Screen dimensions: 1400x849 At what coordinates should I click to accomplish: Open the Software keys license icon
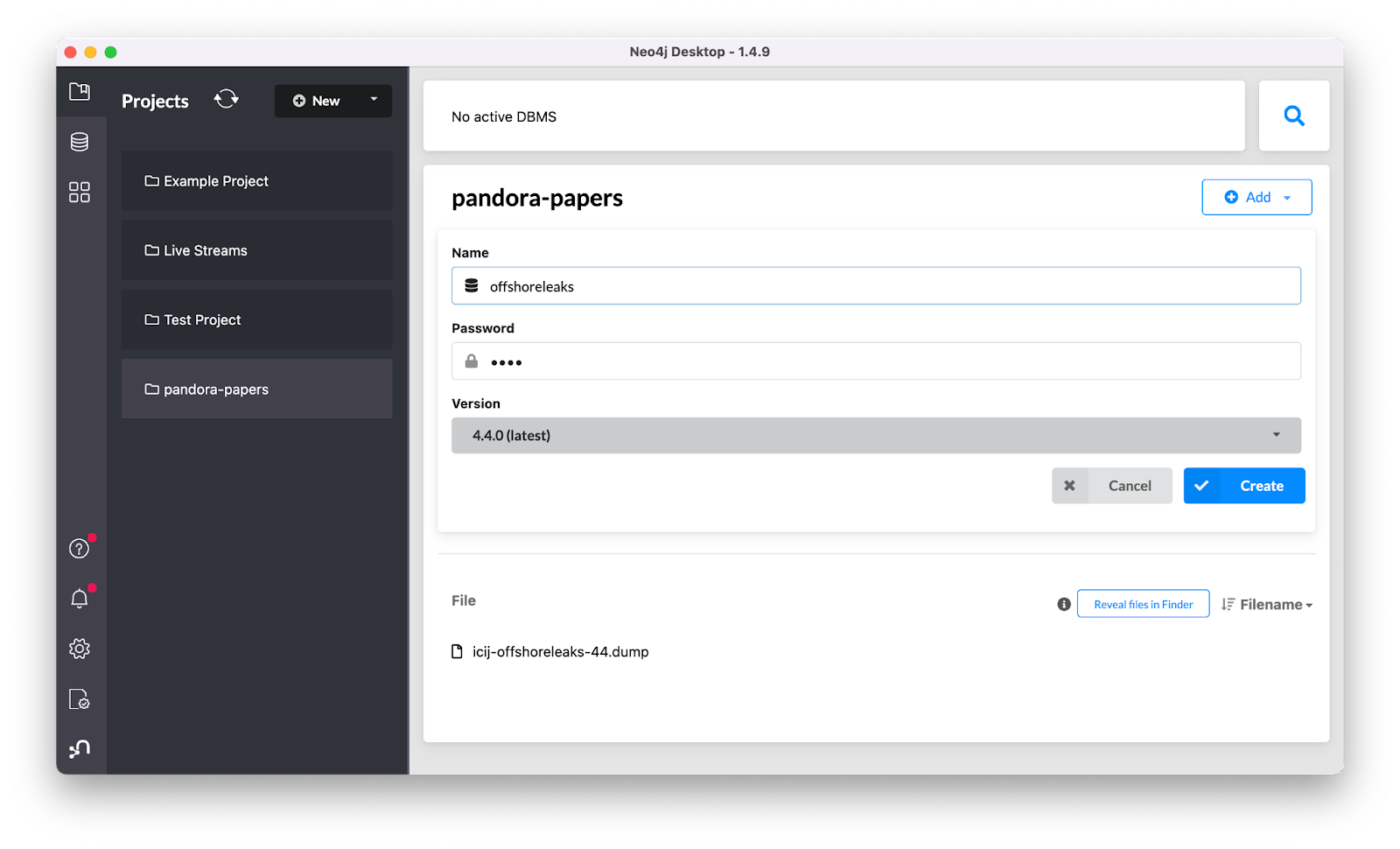(x=80, y=699)
